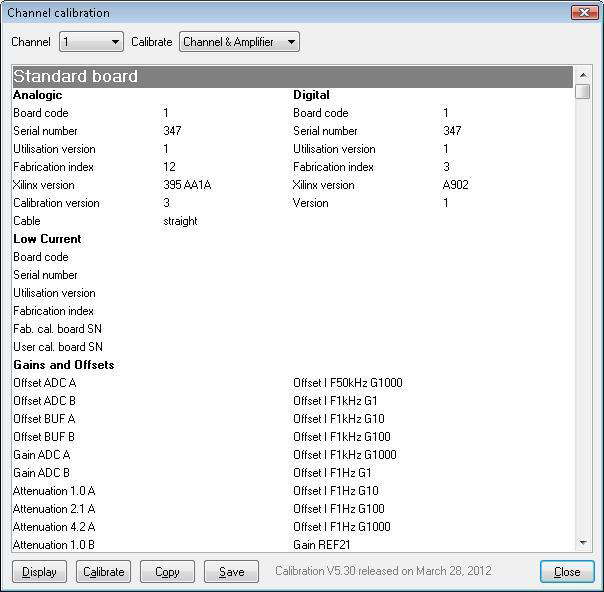Click the window's red X close button

584,13
